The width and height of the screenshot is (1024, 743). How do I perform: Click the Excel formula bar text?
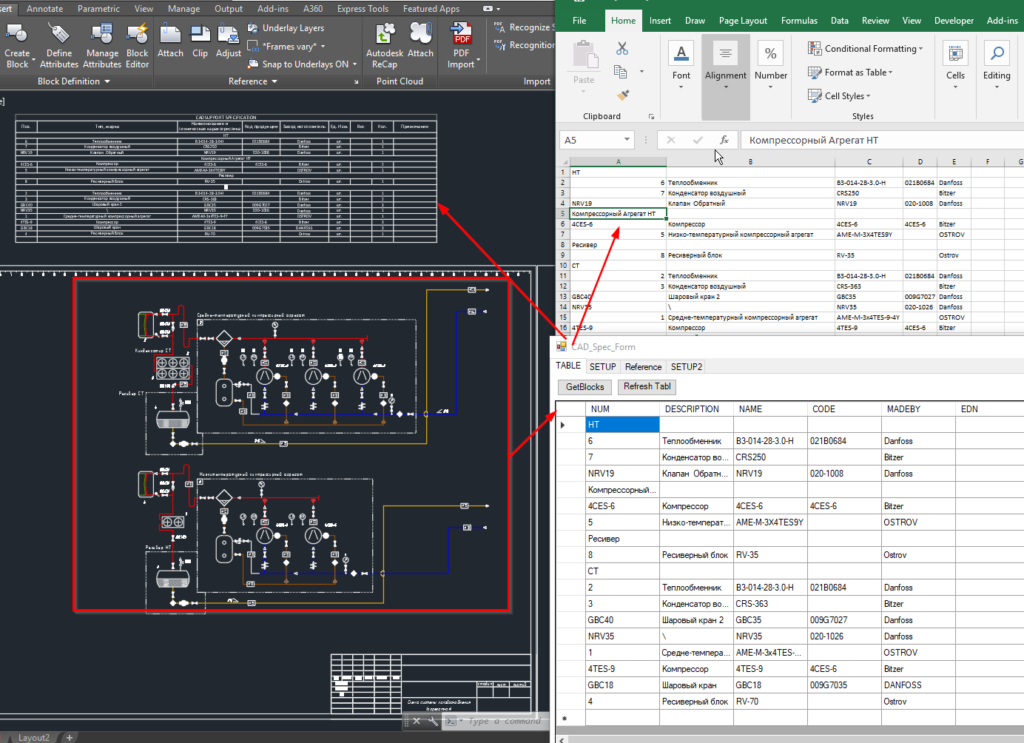[813, 140]
